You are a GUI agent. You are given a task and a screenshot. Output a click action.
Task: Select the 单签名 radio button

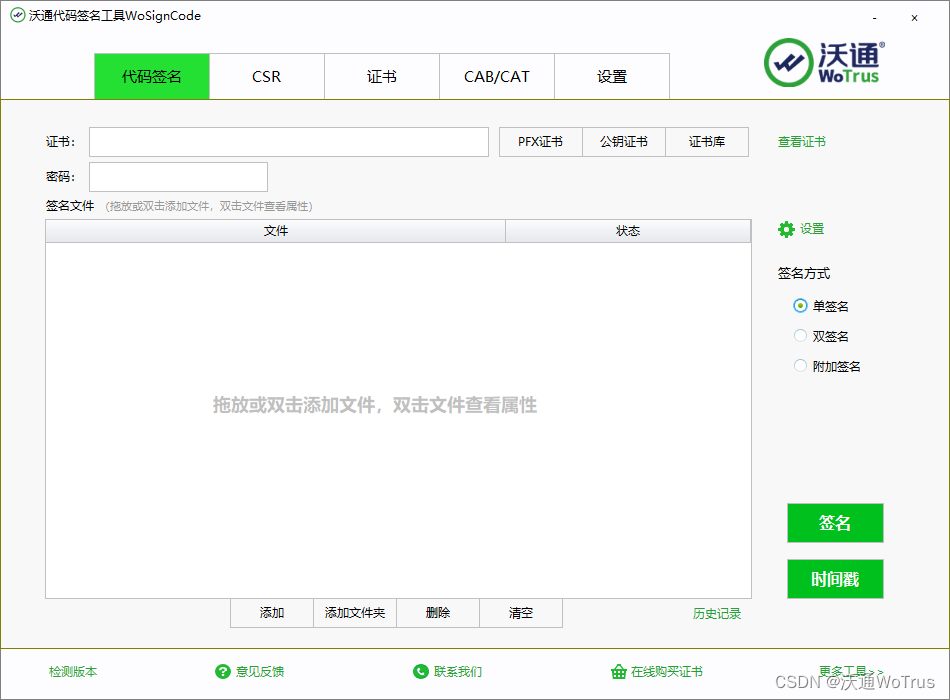800,305
